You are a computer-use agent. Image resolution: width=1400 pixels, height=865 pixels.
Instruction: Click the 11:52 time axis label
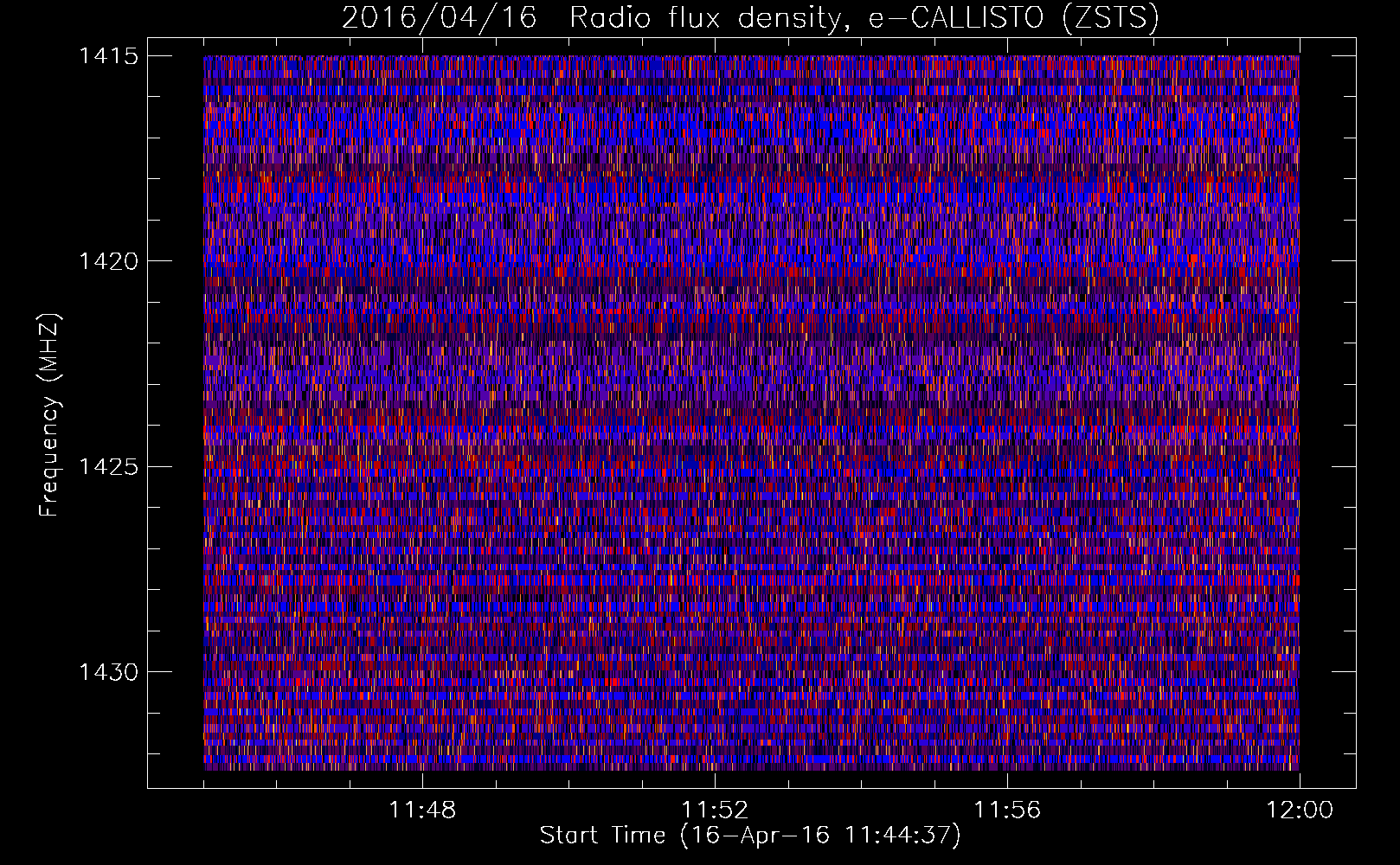tap(715, 811)
